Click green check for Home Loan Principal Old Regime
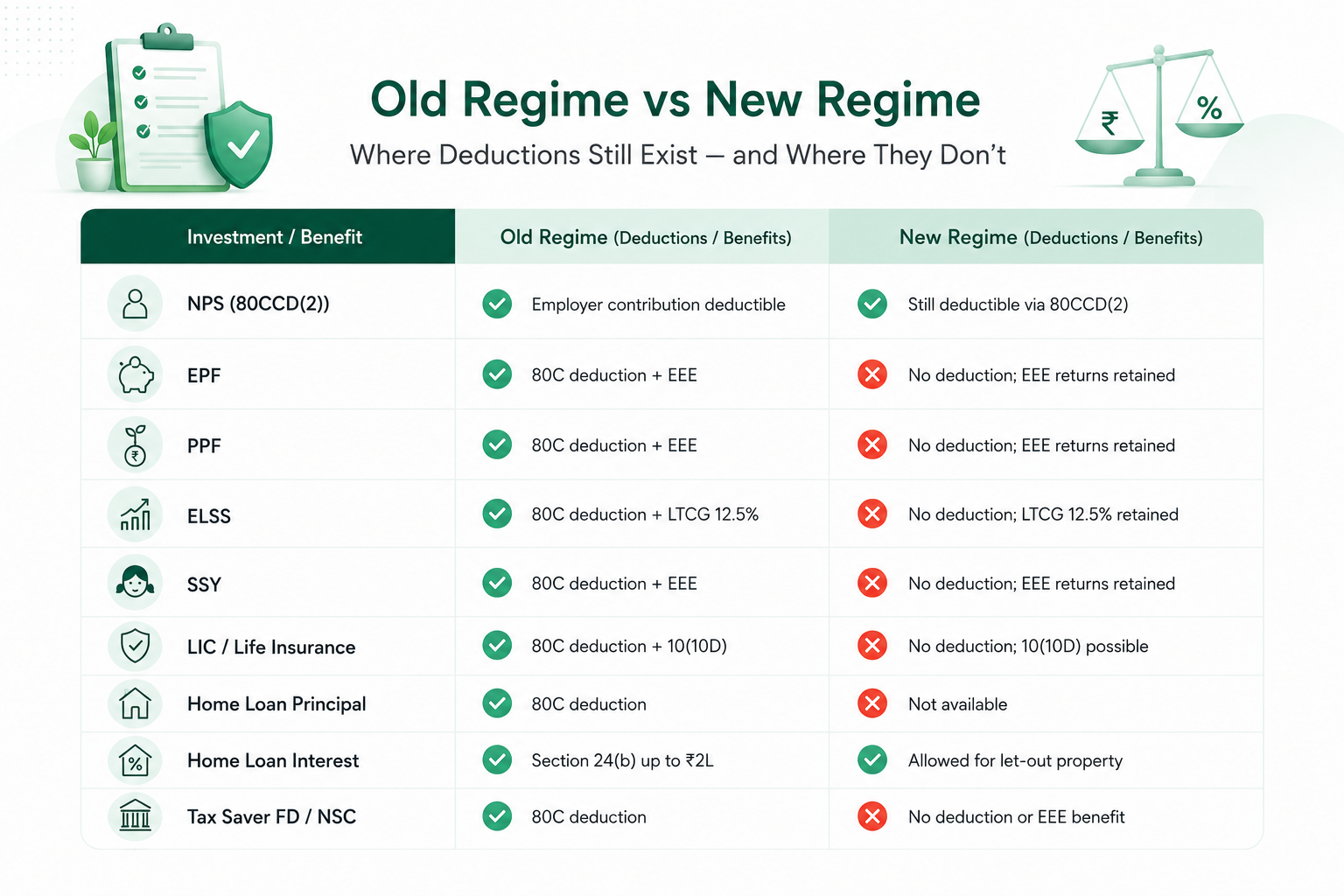This screenshot has height=896, width=1344. click(497, 703)
